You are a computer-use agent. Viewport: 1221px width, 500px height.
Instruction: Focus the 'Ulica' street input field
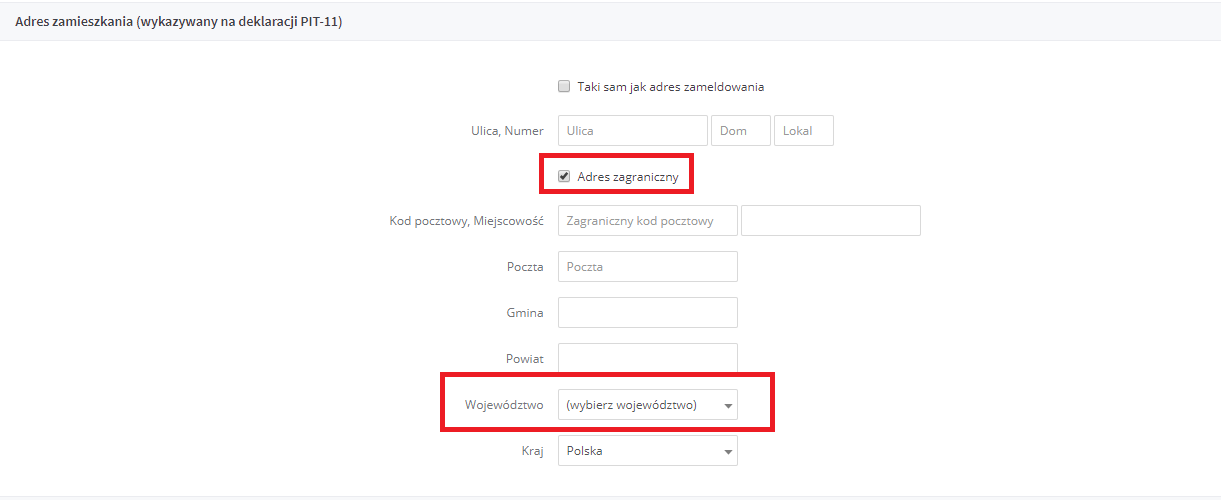(633, 131)
